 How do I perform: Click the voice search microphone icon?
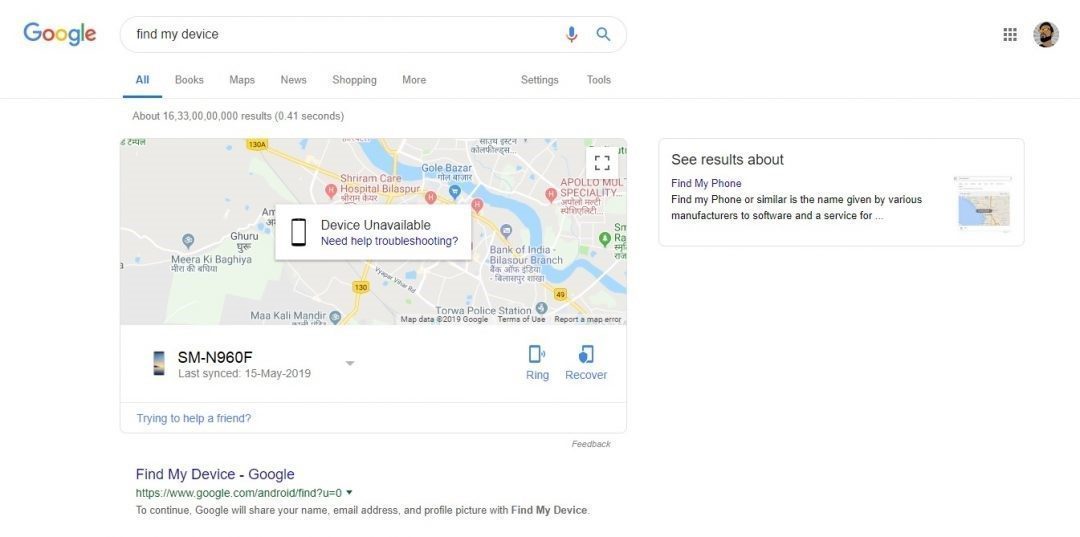[571, 34]
